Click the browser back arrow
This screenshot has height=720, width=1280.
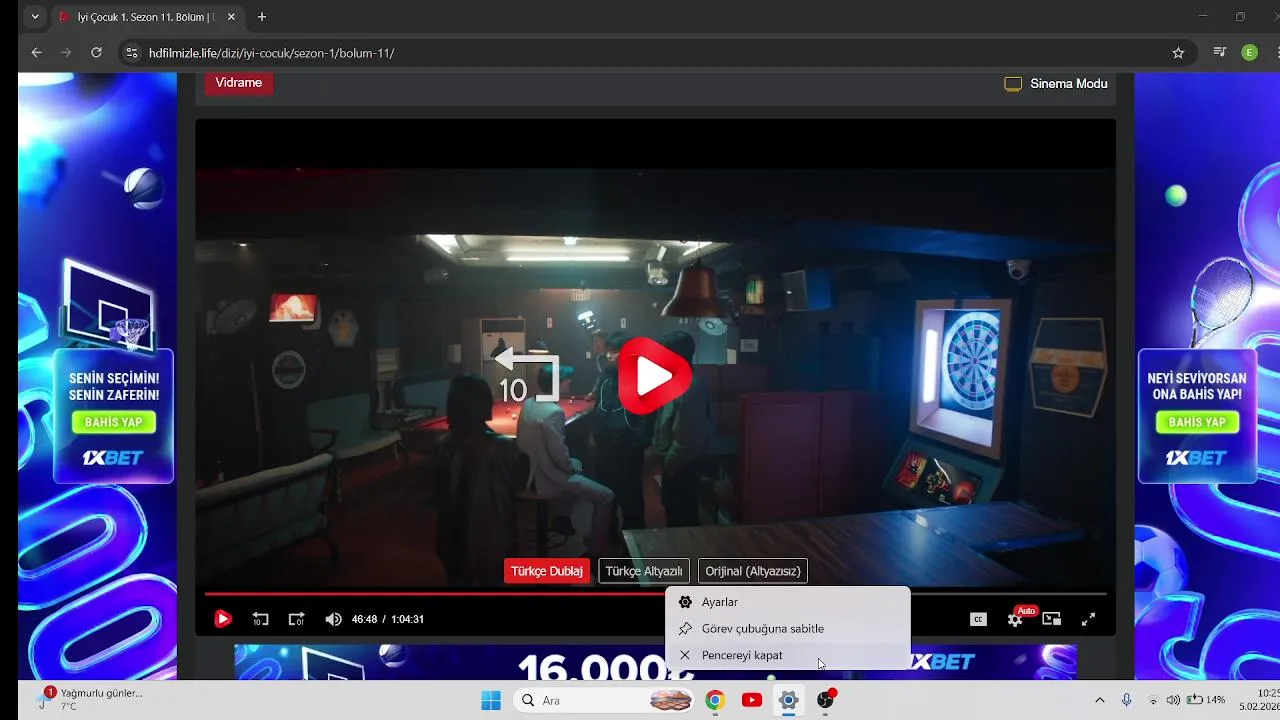tap(36, 53)
